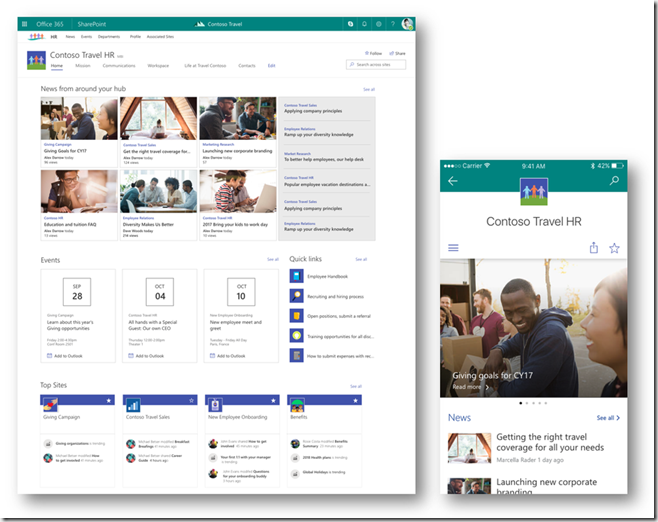Screen dimensions: 658x522
Task: Click Office 365 in the top bar
Action: pyautogui.click(x=50, y=24)
